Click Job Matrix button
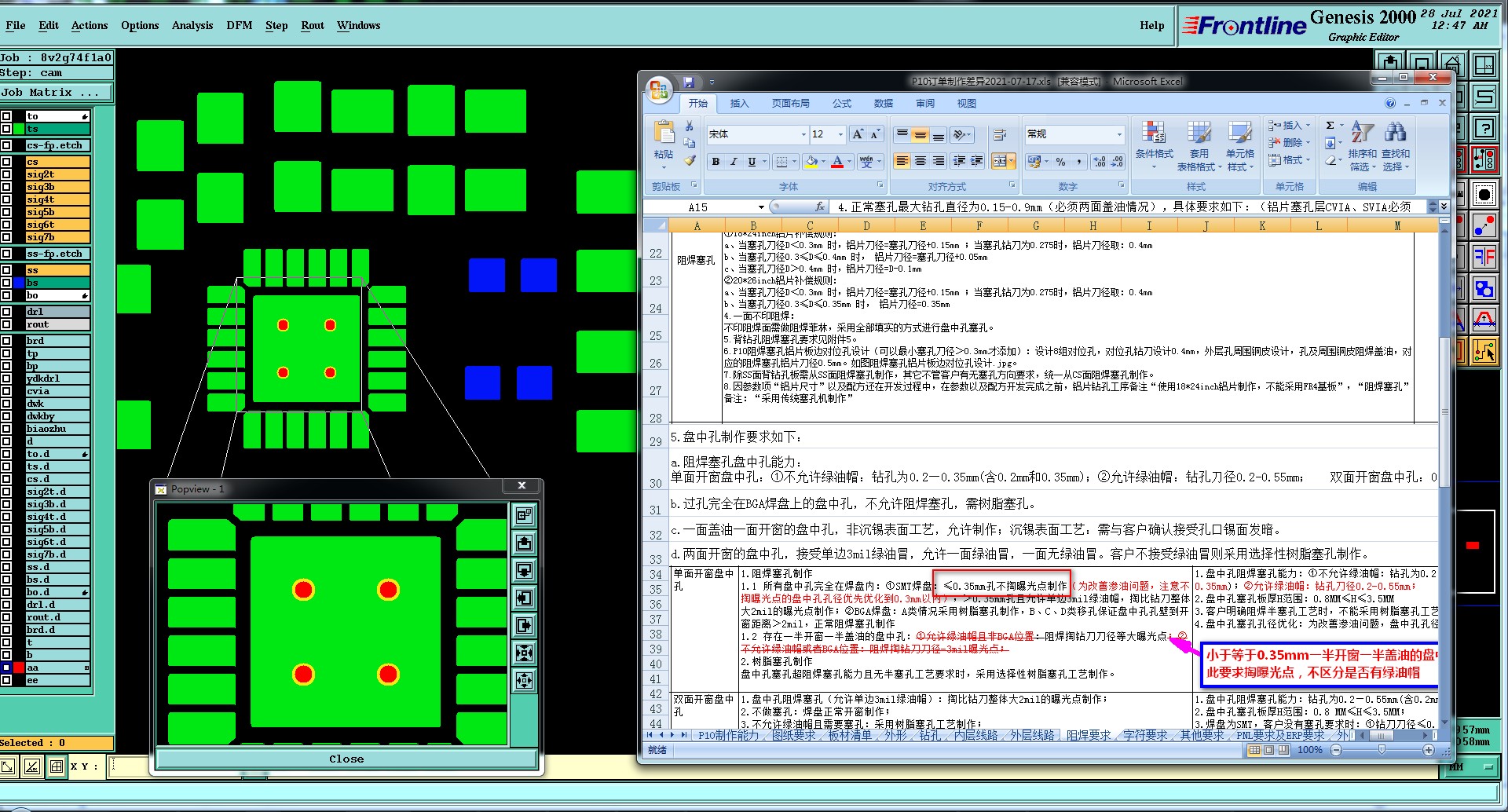Image resolution: width=1508 pixels, height=812 pixels. click(x=56, y=93)
